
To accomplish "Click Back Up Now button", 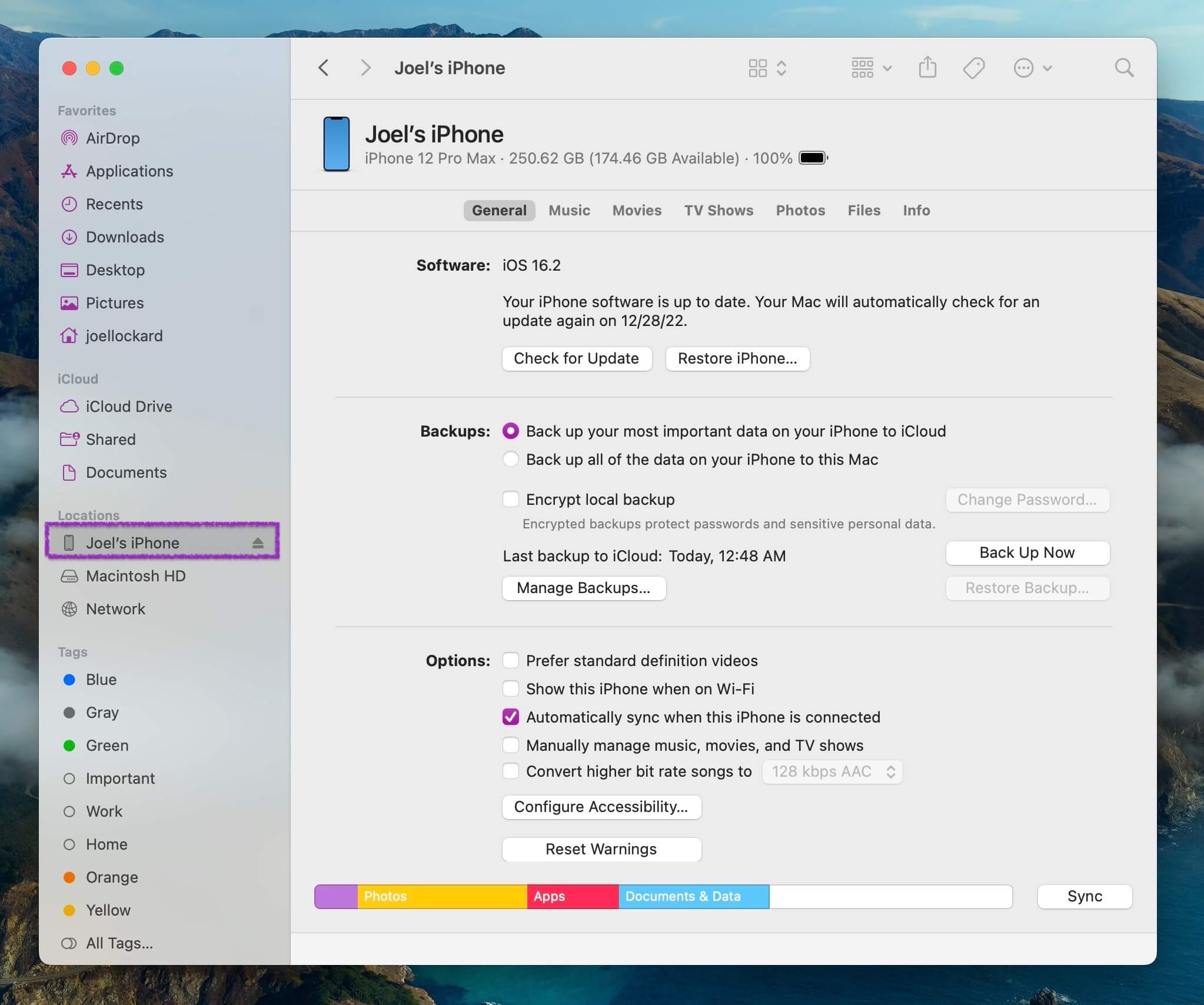I will point(1027,553).
